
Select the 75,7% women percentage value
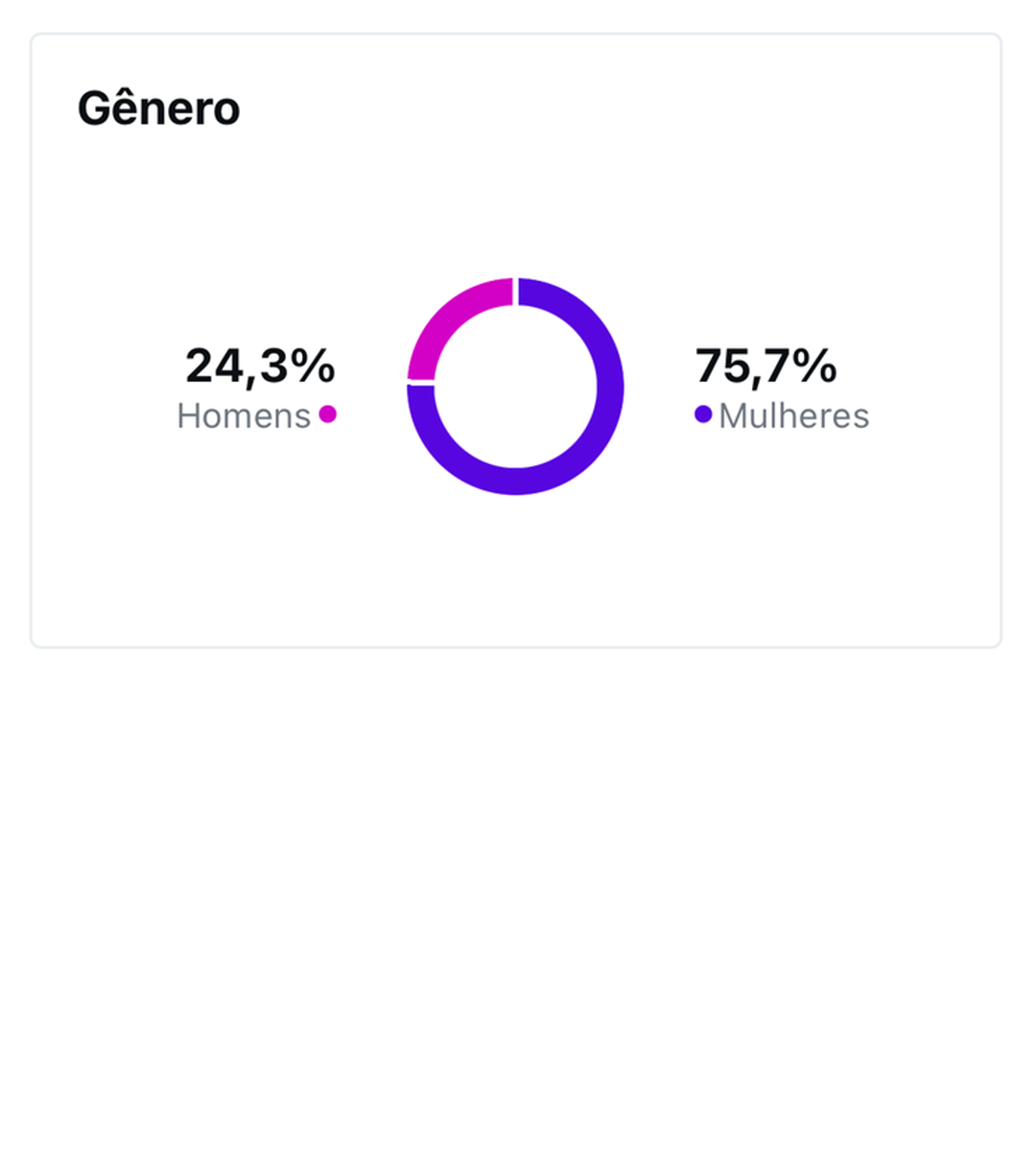click(x=765, y=365)
